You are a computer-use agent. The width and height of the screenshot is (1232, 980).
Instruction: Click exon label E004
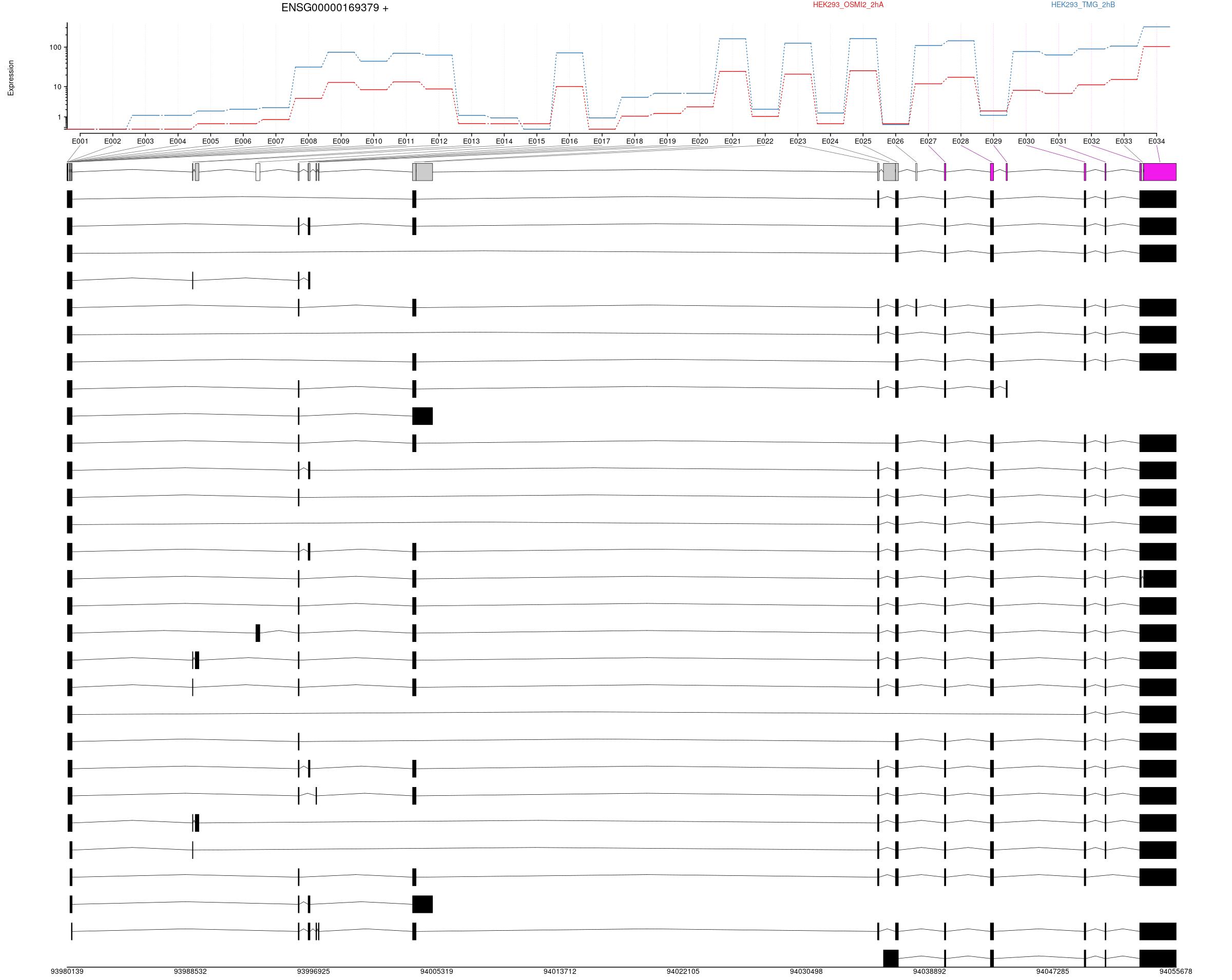click(178, 141)
